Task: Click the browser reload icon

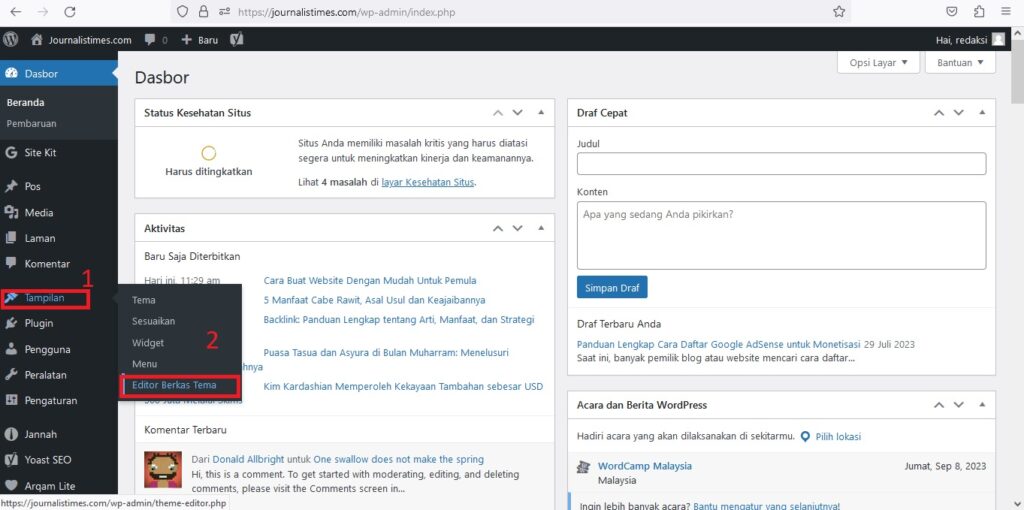Action: coord(69,12)
